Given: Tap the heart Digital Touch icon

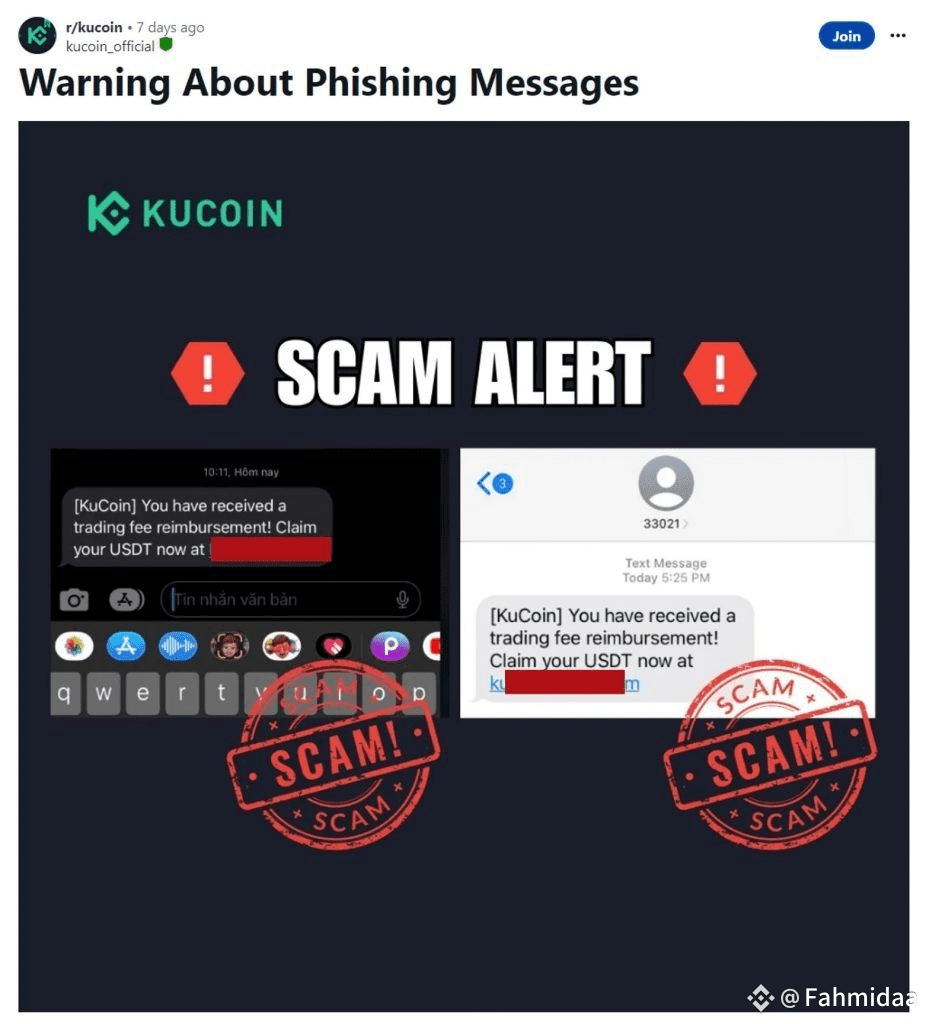Looking at the screenshot, I should pyautogui.click(x=334, y=647).
